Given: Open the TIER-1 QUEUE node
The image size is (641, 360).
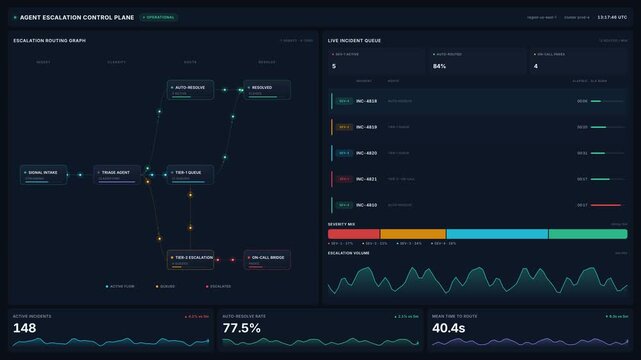Looking at the screenshot, I should (x=191, y=175).
